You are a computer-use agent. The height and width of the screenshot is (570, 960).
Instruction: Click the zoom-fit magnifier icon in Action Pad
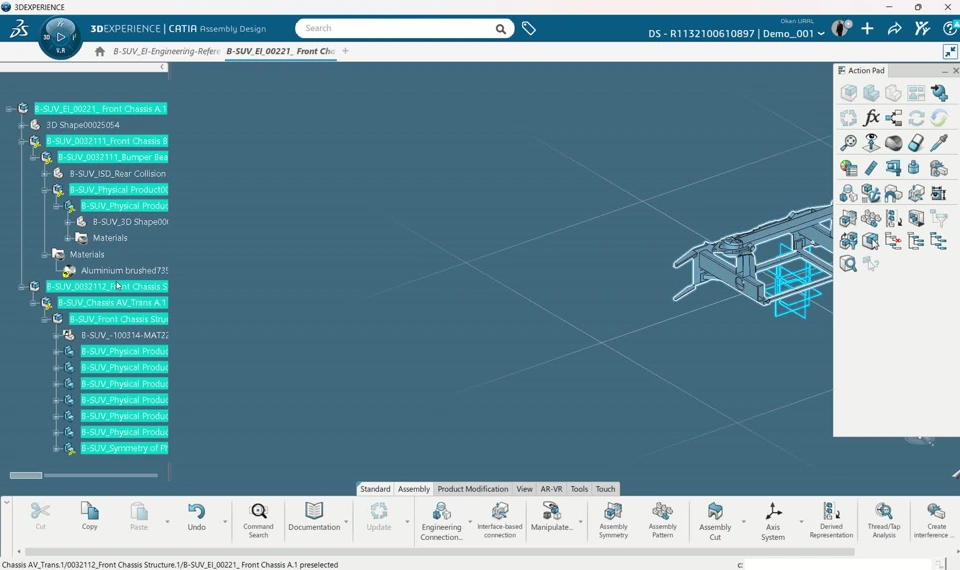click(848, 143)
